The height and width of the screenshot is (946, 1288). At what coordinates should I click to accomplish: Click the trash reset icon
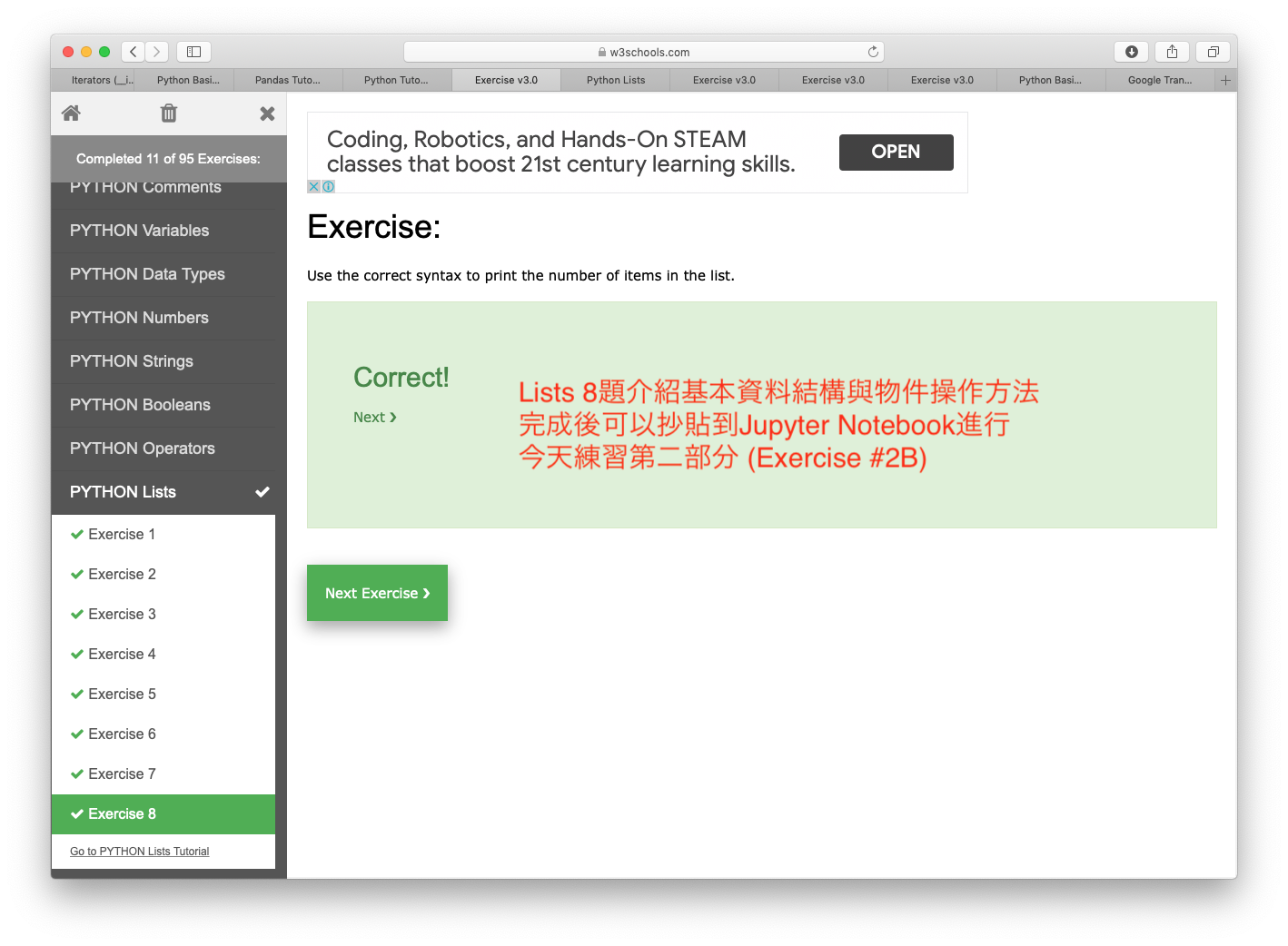pyautogui.click(x=169, y=113)
